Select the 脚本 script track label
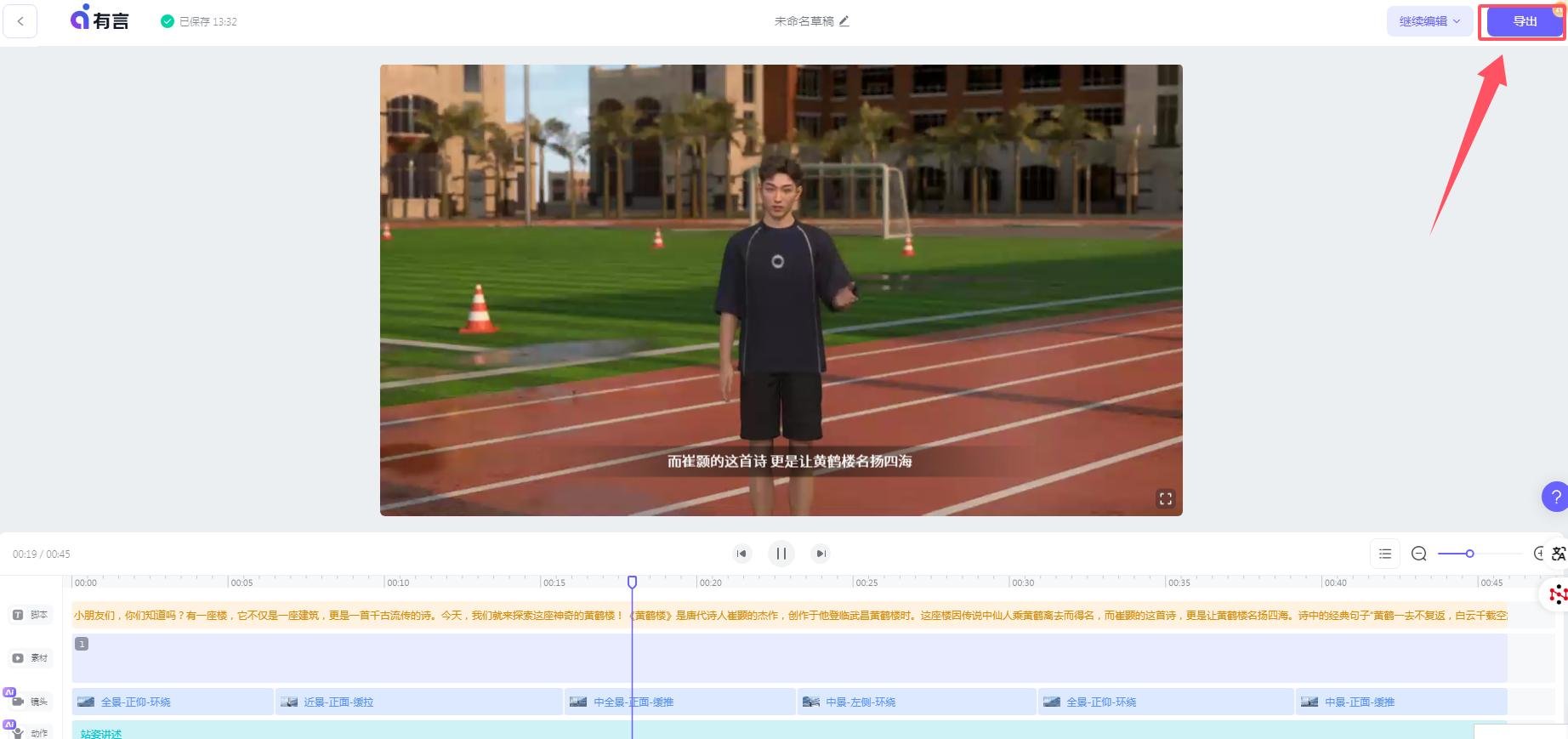The image size is (1568, 739). coord(31,615)
